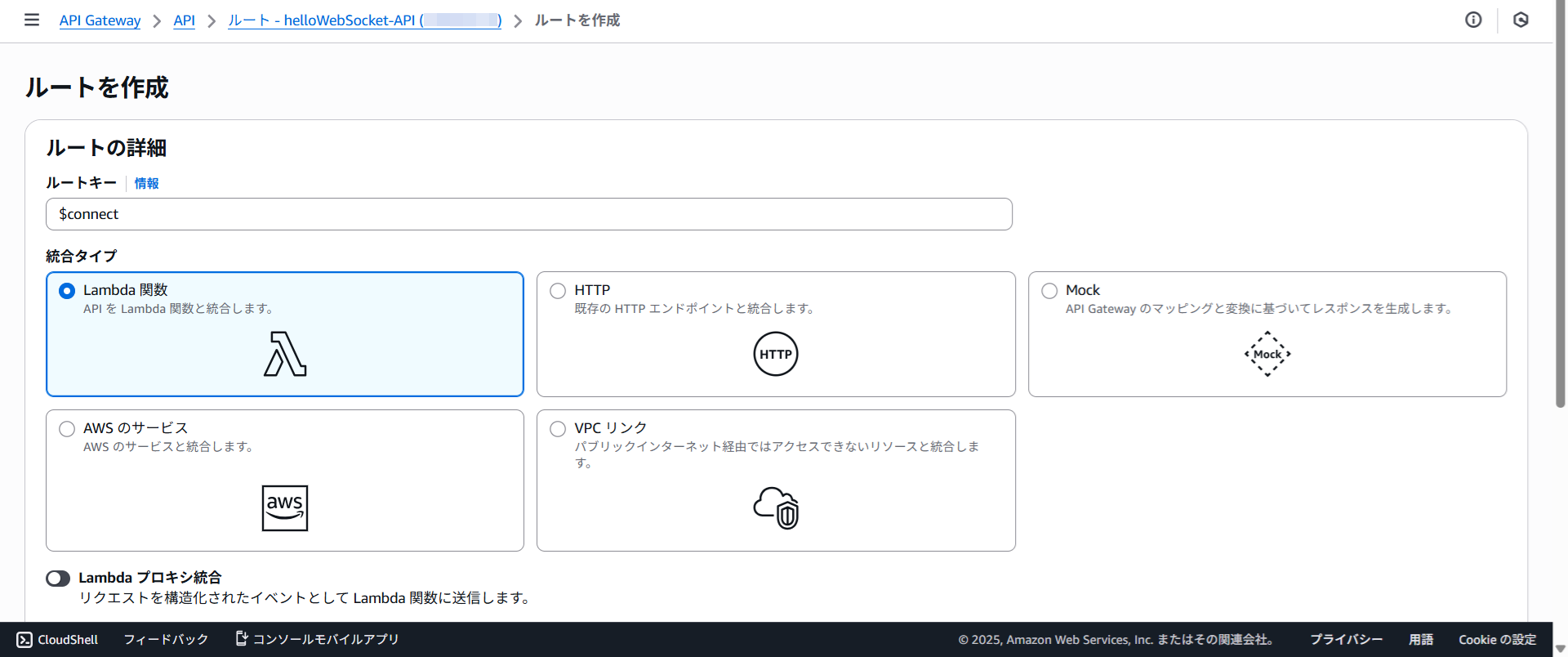Open the info panel icon
This screenshot has width=1568, height=657.
click(x=1473, y=20)
